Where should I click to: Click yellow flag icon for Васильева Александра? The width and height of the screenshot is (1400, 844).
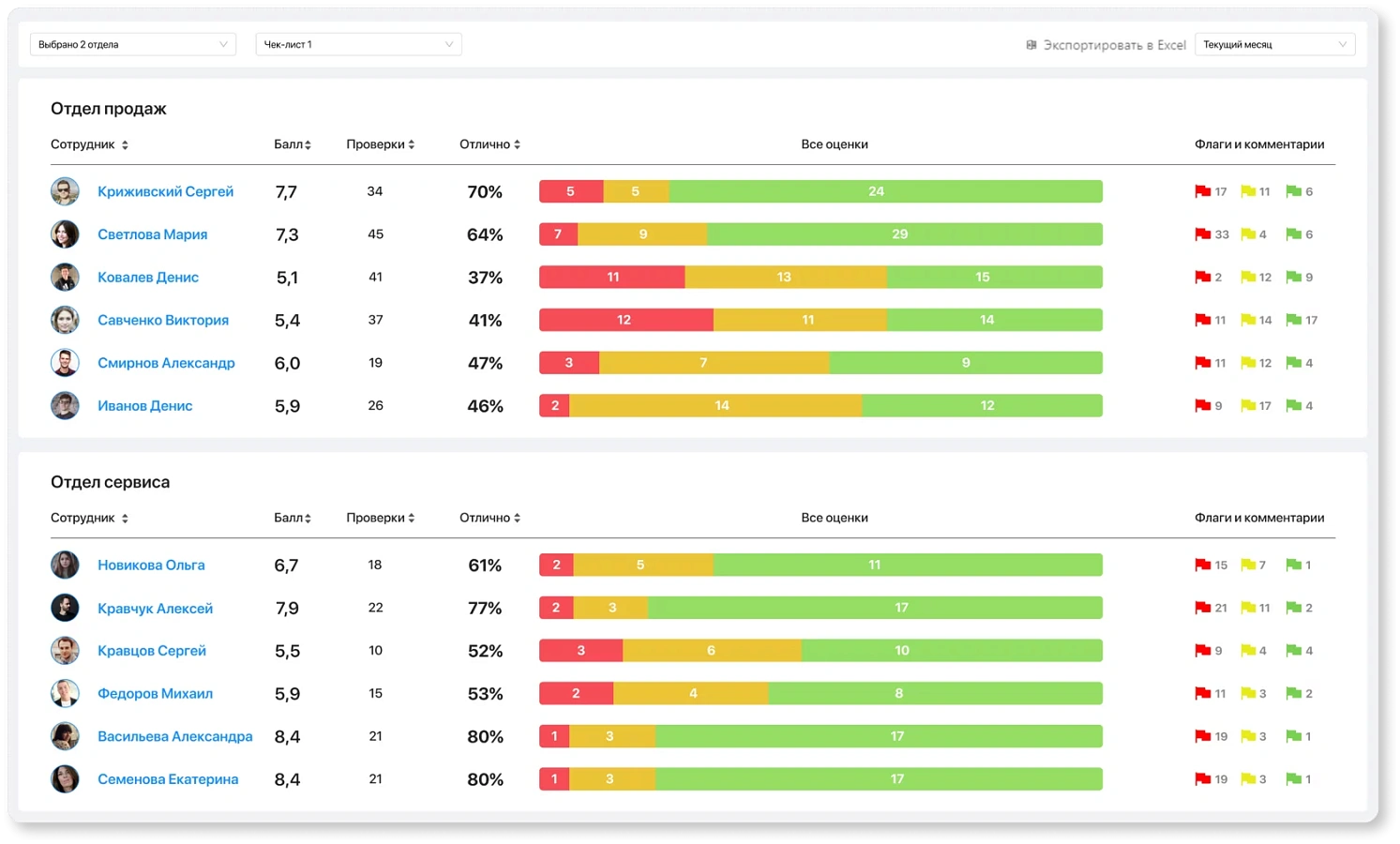[x=1248, y=736]
